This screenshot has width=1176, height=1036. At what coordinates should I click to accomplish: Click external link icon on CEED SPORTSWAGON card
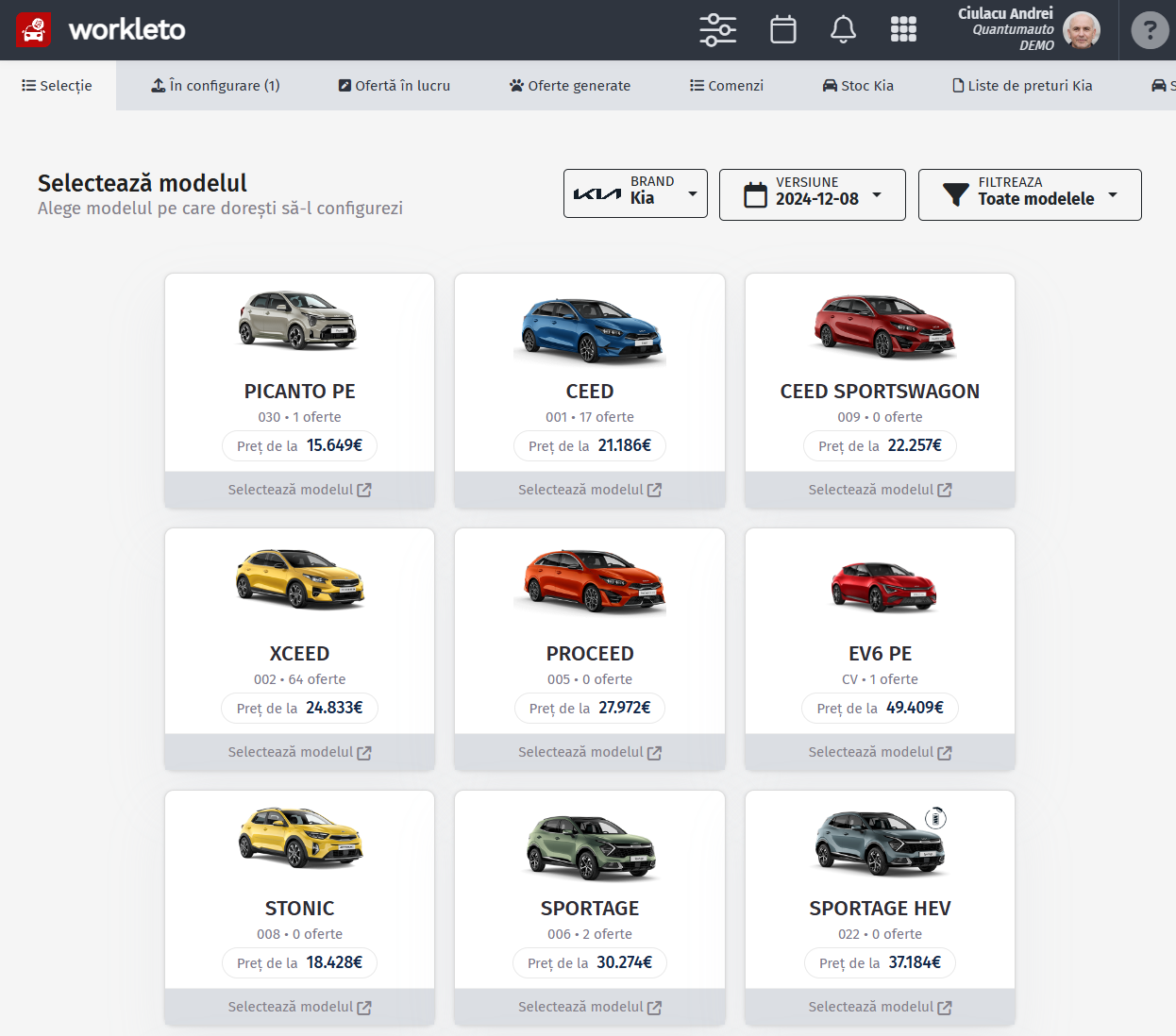point(945,491)
